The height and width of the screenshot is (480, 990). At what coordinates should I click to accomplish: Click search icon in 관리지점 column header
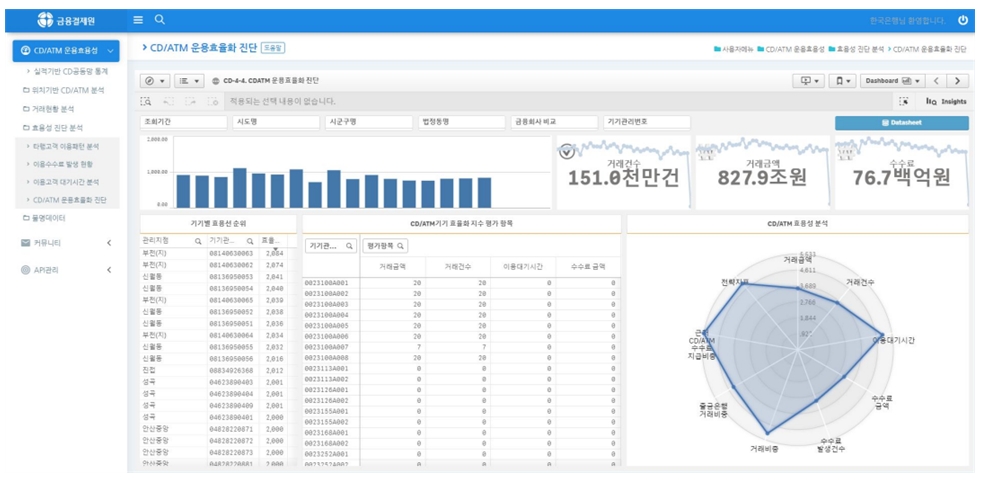197,241
